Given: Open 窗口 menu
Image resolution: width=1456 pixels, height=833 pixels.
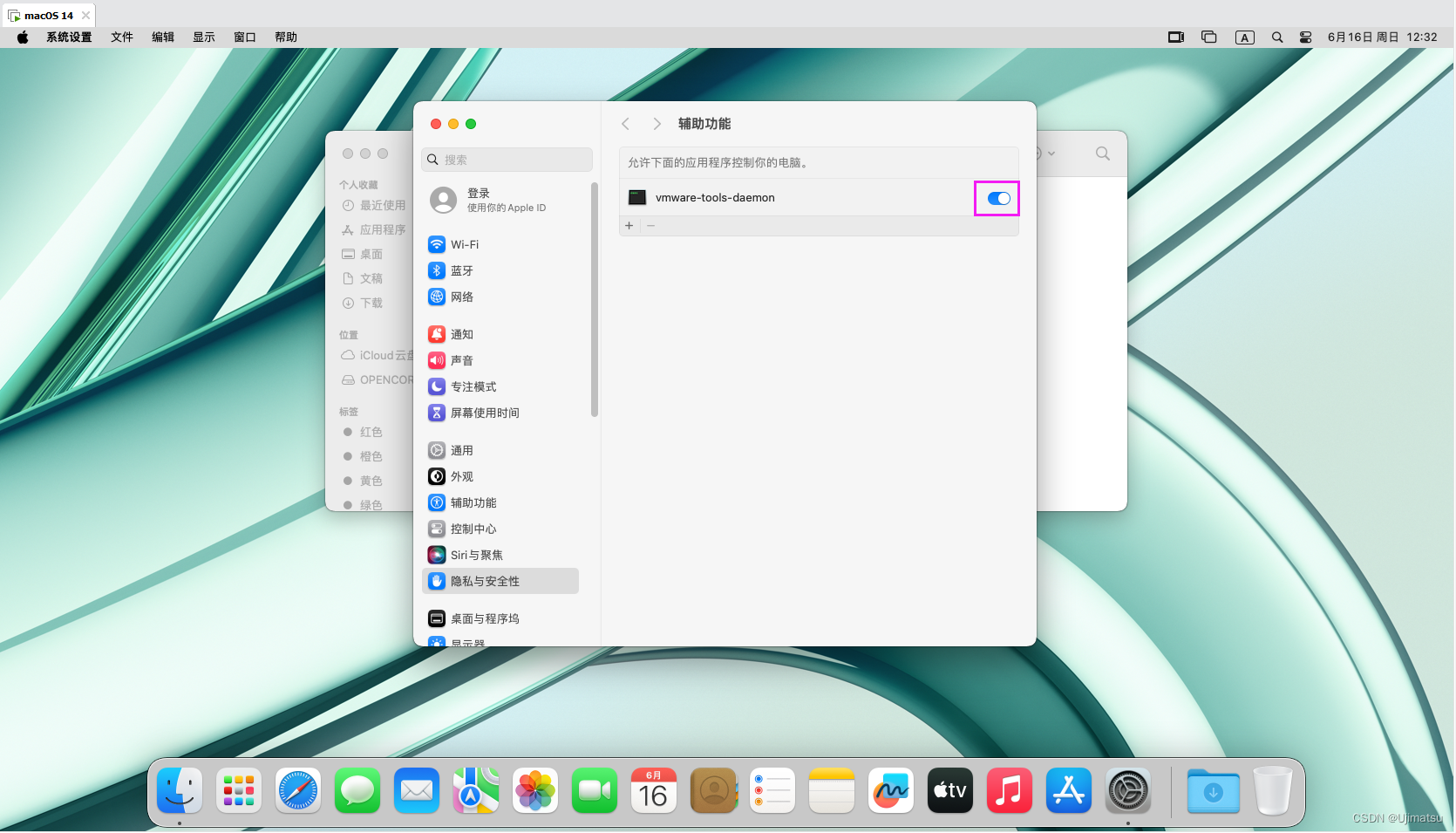Looking at the screenshot, I should 245,37.
